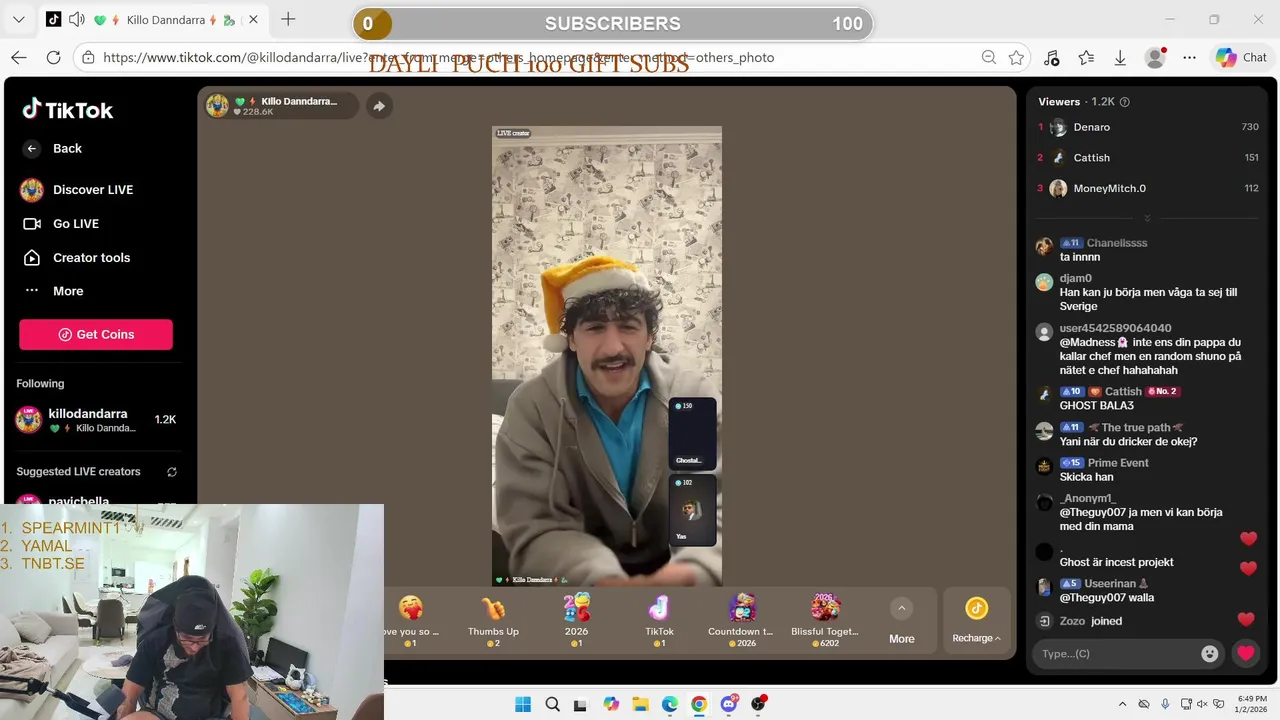The width and height of the screenshot is (1280, 720).
Task: Open Windows taskbar Search
Action: pyautogui.click(x=552, y=704)
